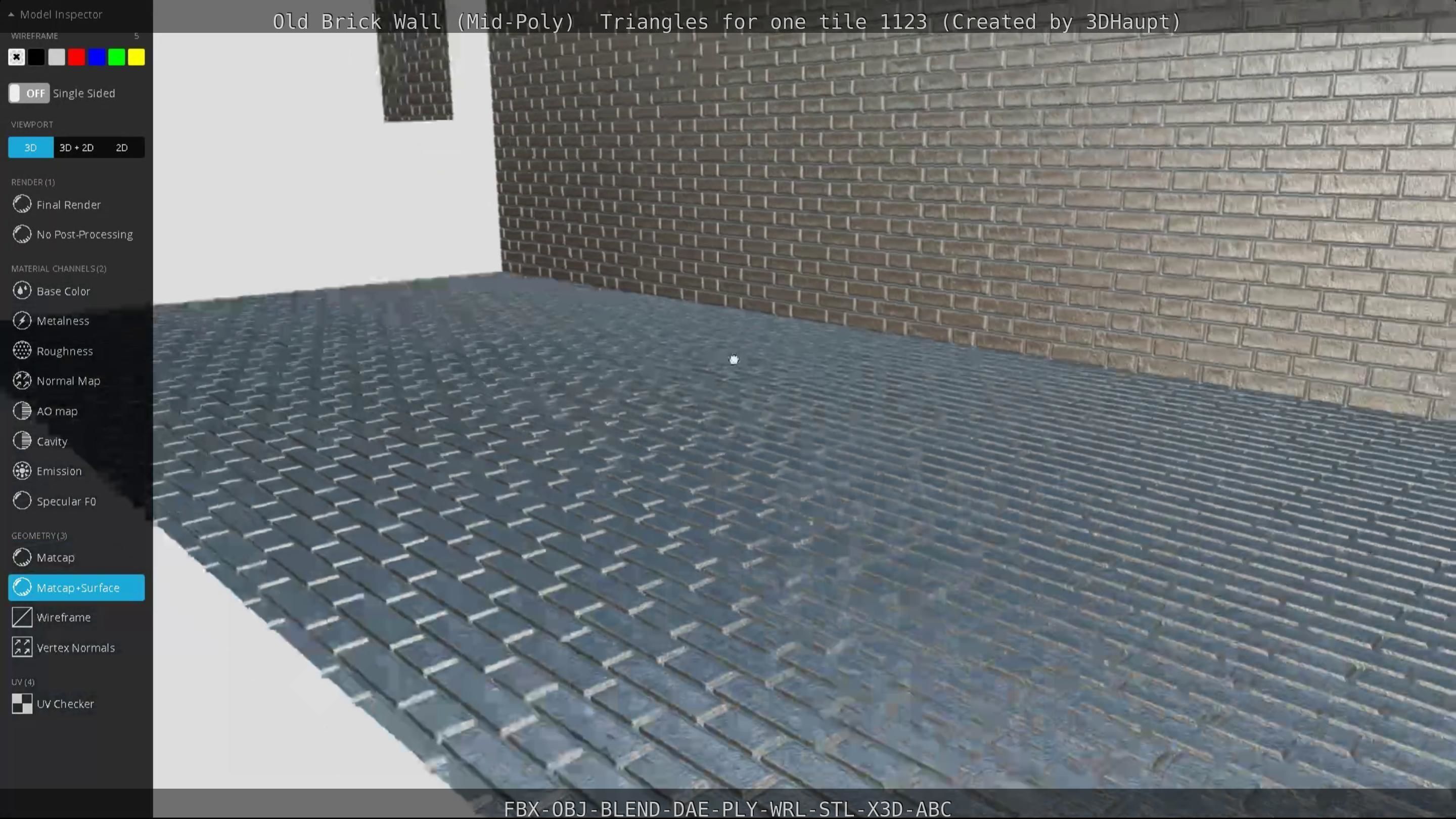This screenshot has height=819, width=1456.
Task: Choose Normal Map channel label
Action: (68, 381)
